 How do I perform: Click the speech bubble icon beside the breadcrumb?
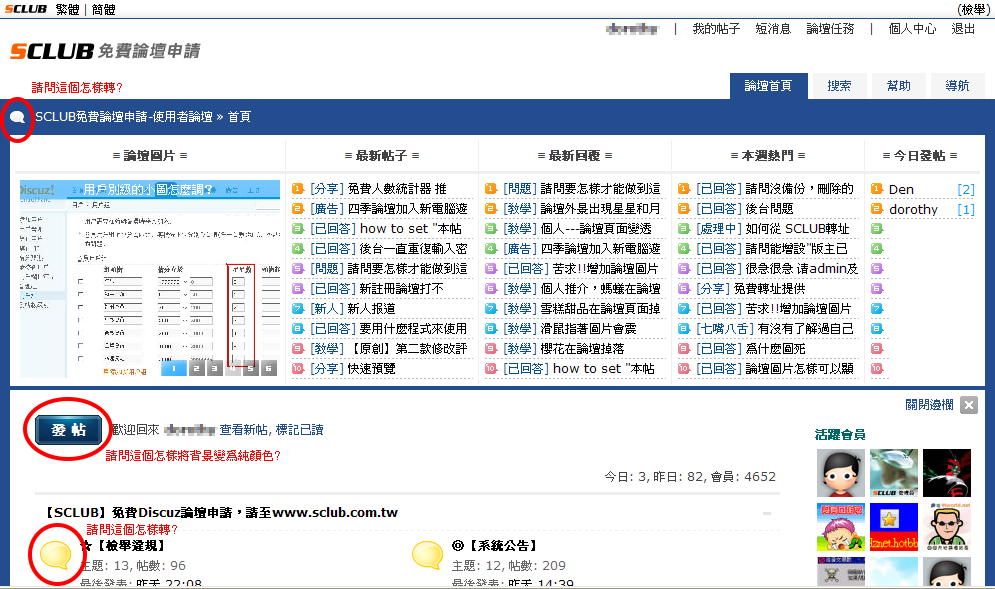pyautogui.click(x=17, y=117)
